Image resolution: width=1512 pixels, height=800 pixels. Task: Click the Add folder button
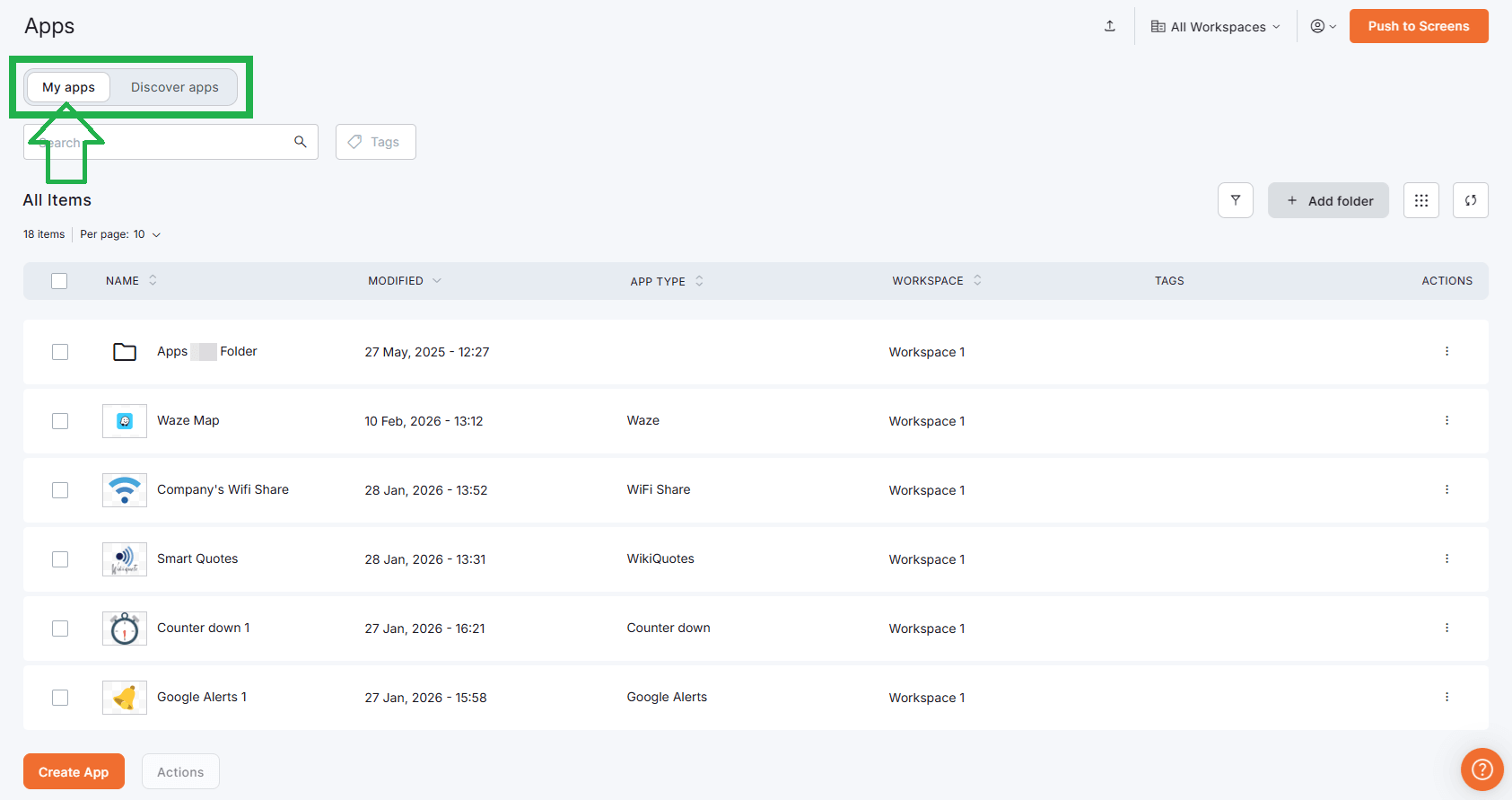(1328, 200)
